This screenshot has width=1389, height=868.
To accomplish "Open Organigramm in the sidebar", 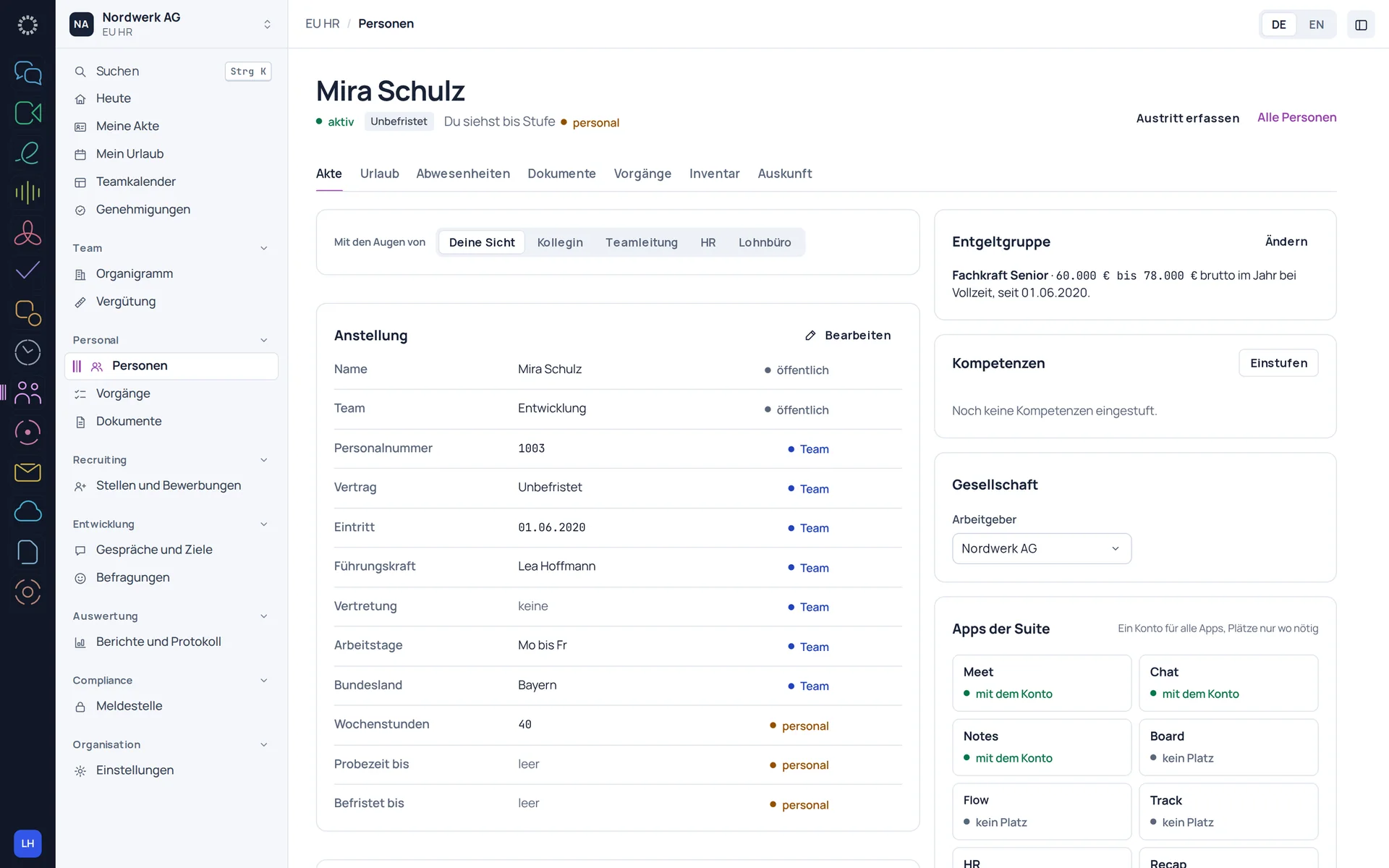I will click(x=171, y=274).
